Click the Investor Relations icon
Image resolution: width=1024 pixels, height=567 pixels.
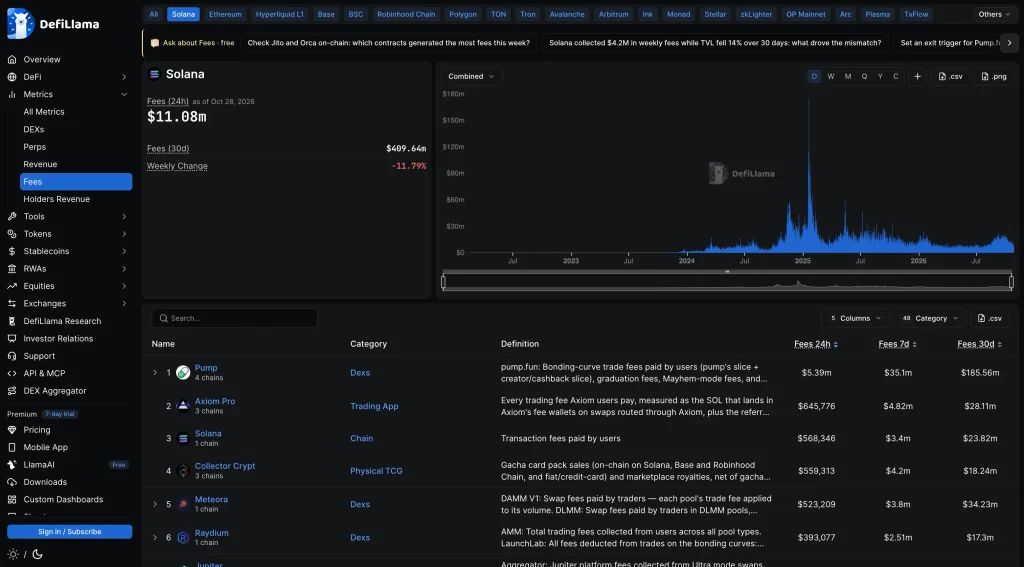tap(12, 338)
